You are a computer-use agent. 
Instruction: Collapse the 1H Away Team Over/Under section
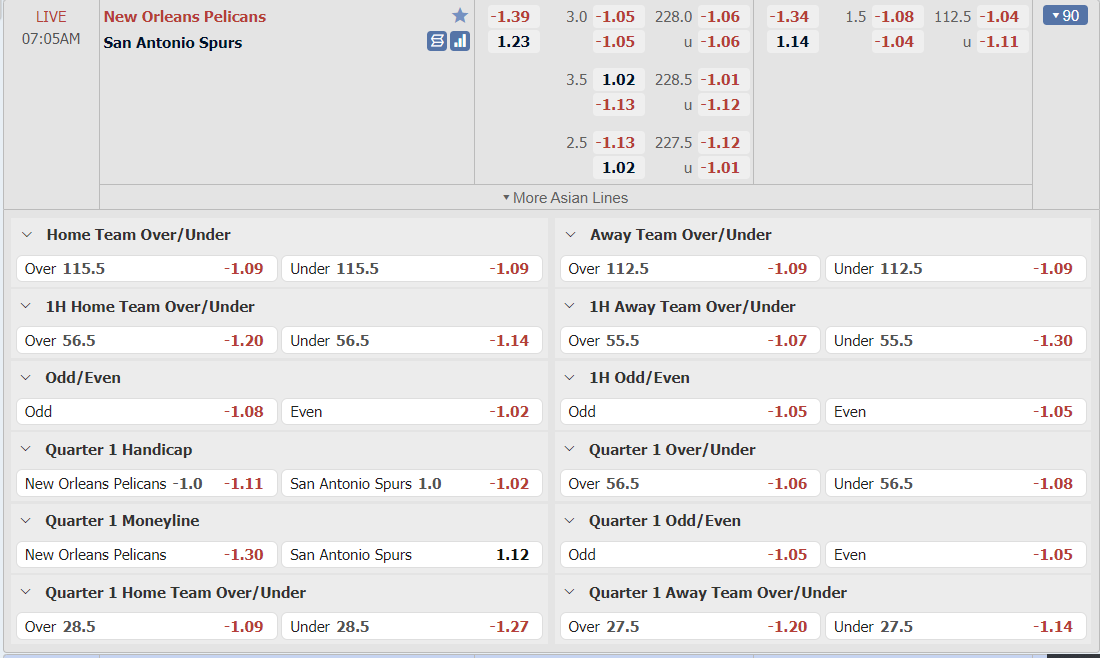570,307
